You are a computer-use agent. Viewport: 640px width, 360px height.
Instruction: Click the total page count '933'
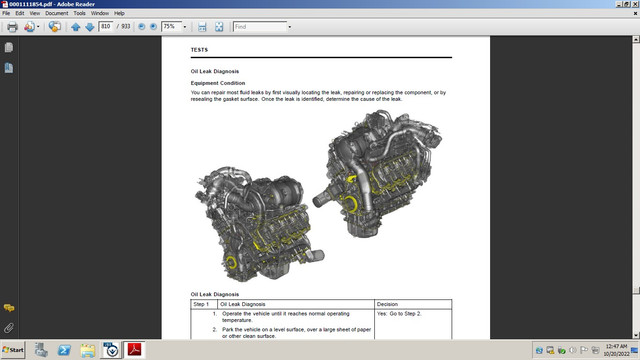126,27
